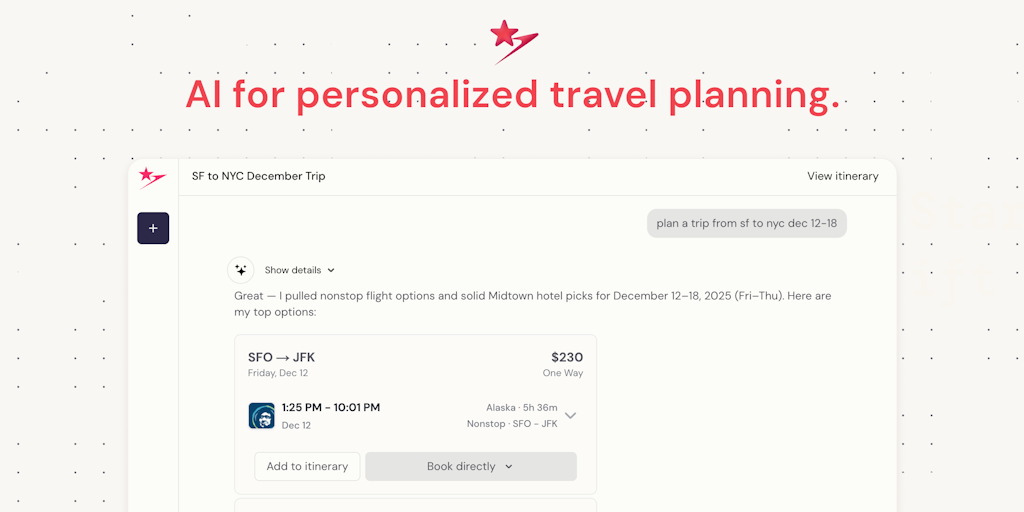Start a new trip with the plus button
The image size is (1024, 512).
tap(153, 228)
